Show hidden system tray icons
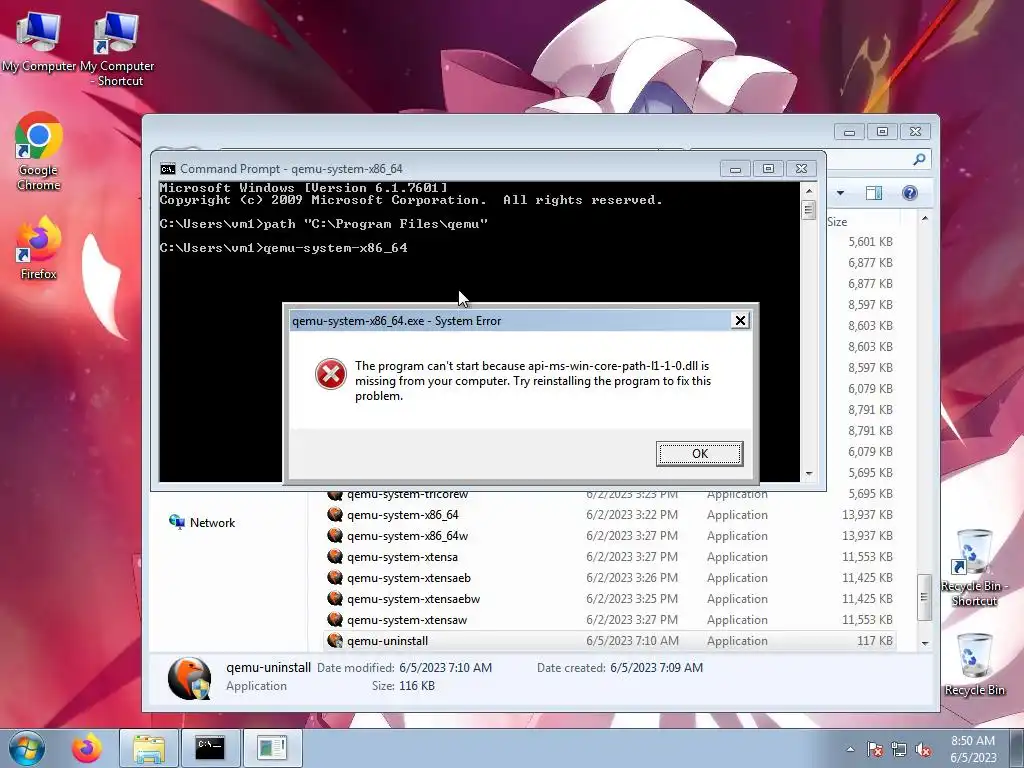This screenshot has width=1024, height=768. pyautogui.click(x=850, y=750)
